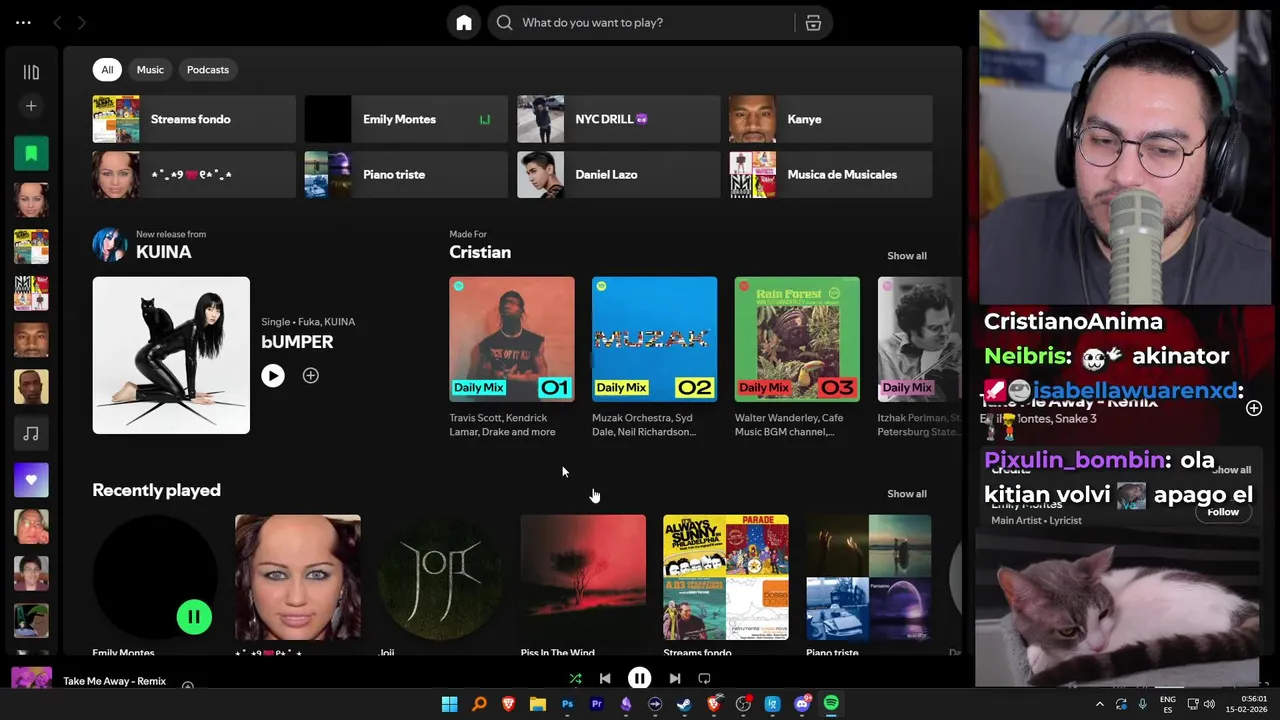Viewport: 1280px width, 720px height.
Task: Open the Streams fondo shortcut tile
Action: point(194,119)
